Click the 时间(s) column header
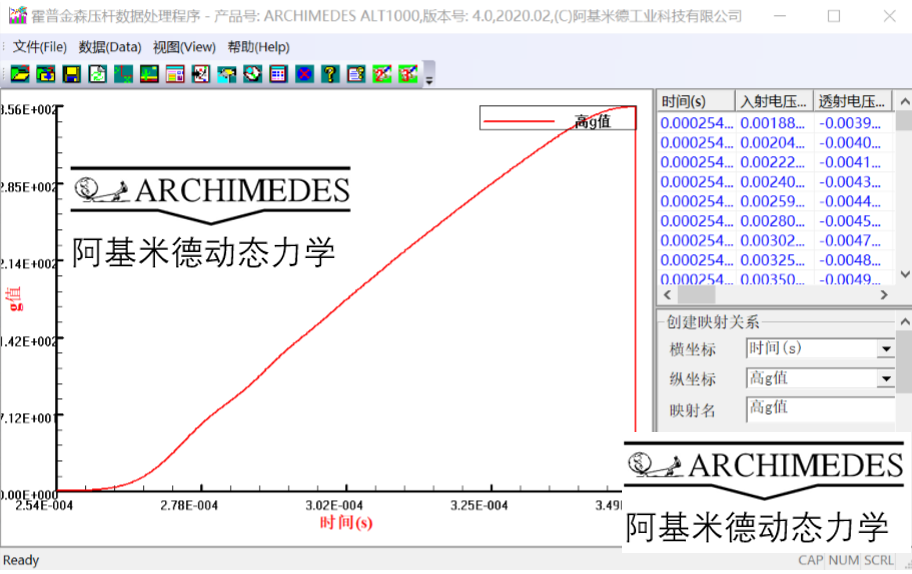 tap(696, 101)
